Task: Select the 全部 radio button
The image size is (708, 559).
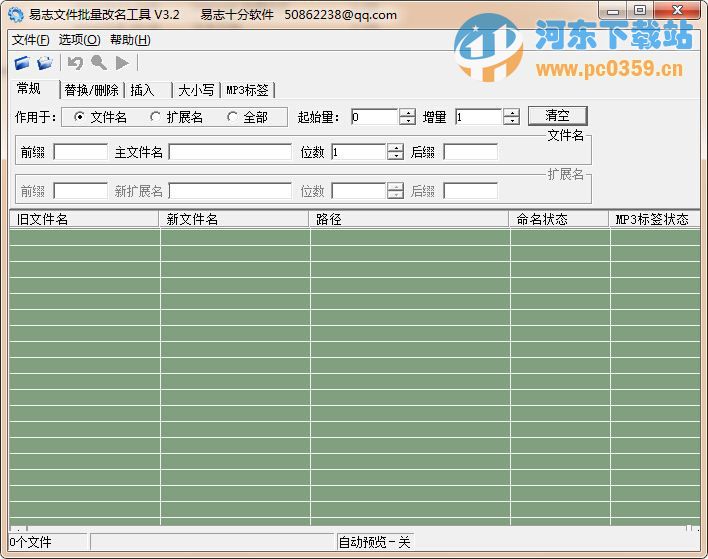Action: point(232,117)
